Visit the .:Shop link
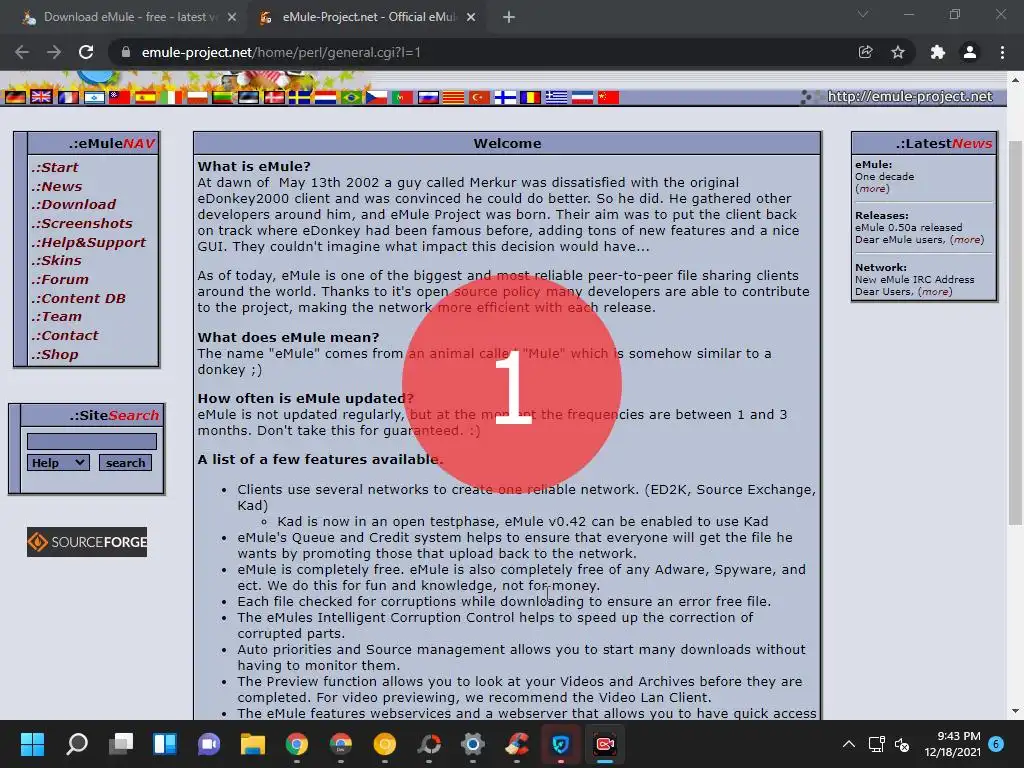Screen dimensions: 1024x768 [55, 355]
